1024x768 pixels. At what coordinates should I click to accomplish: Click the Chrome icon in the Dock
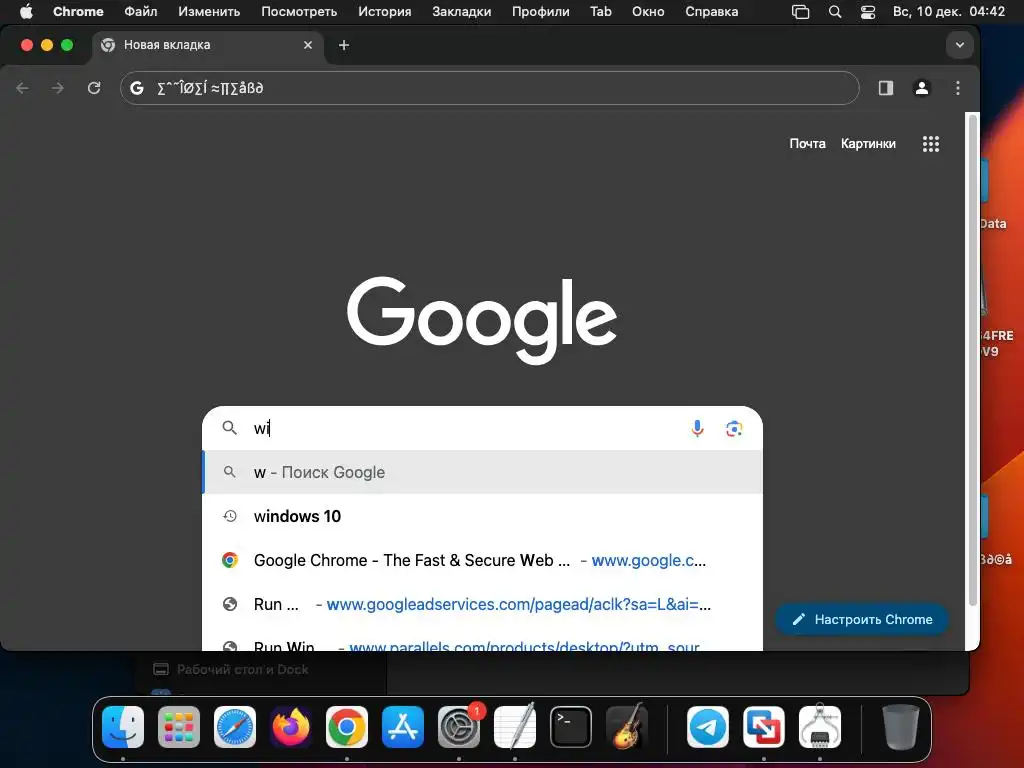[x=347, y=727]
